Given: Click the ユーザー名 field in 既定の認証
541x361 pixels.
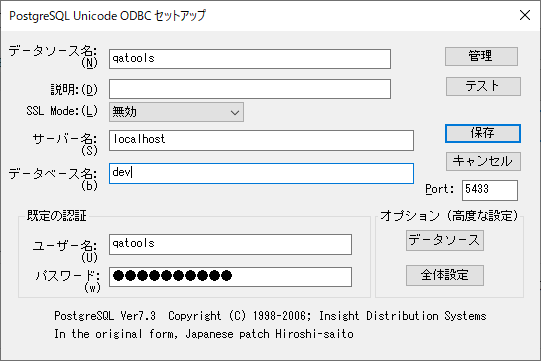Looking at the screenshot, I should (230, 244).
